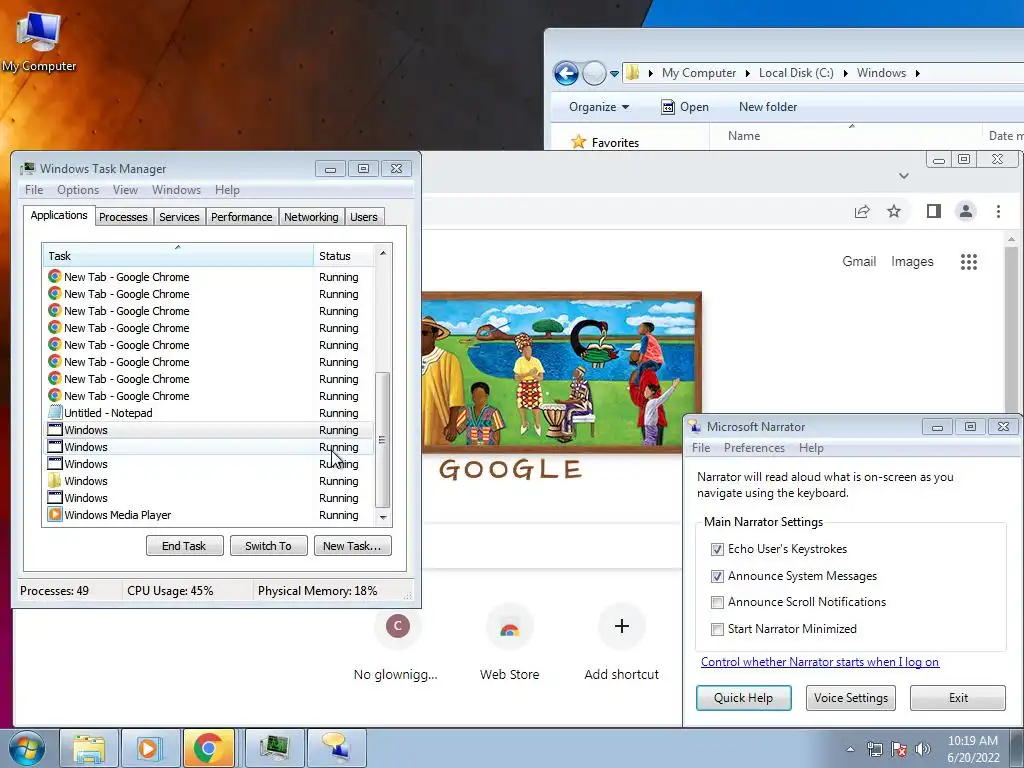Open the Options menu in Task Manager
Viewport: 1024px width, 768px height.
(78, 190)
